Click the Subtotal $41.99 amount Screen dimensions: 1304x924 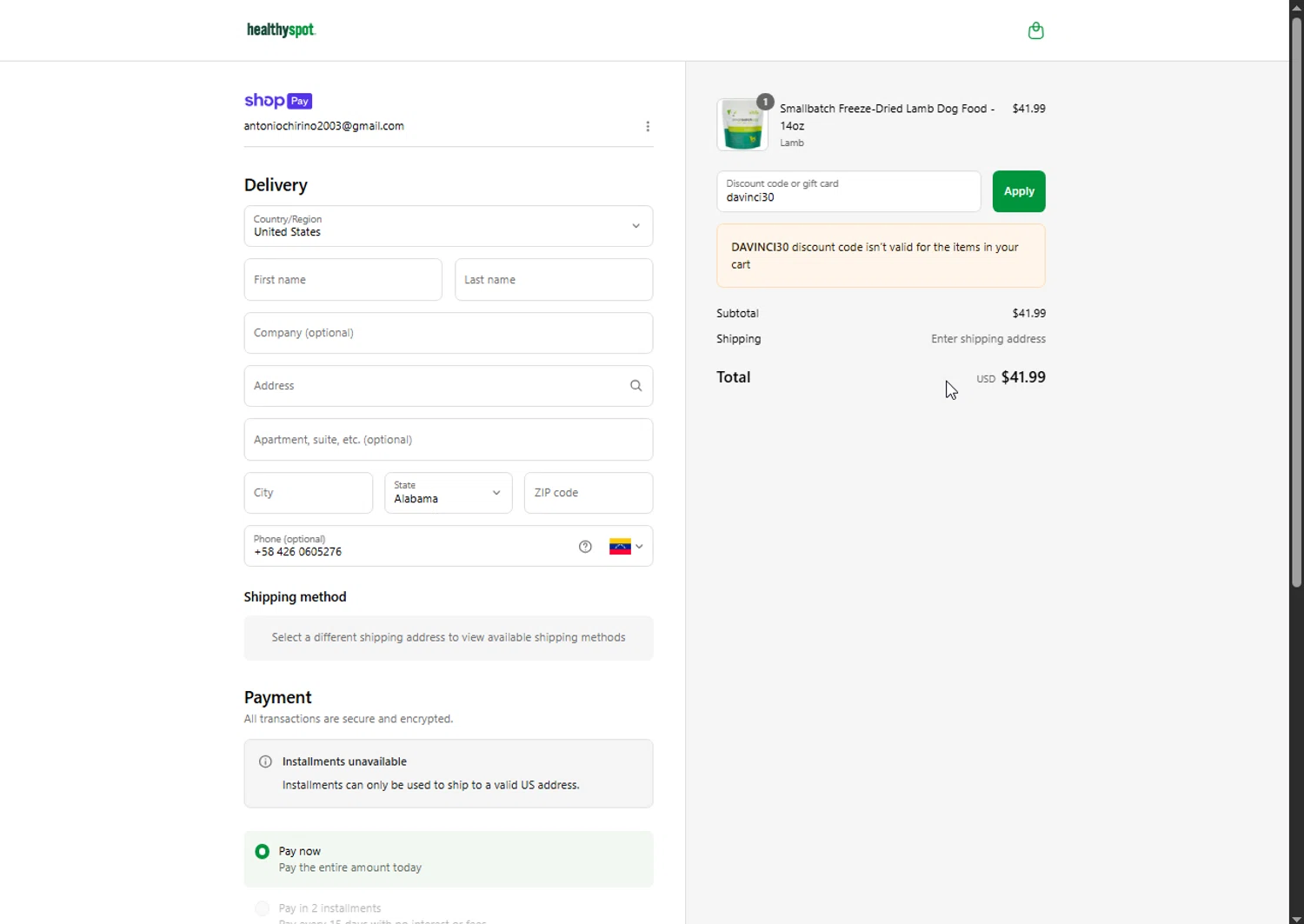pyautogui.click(x=1028, y=313)
